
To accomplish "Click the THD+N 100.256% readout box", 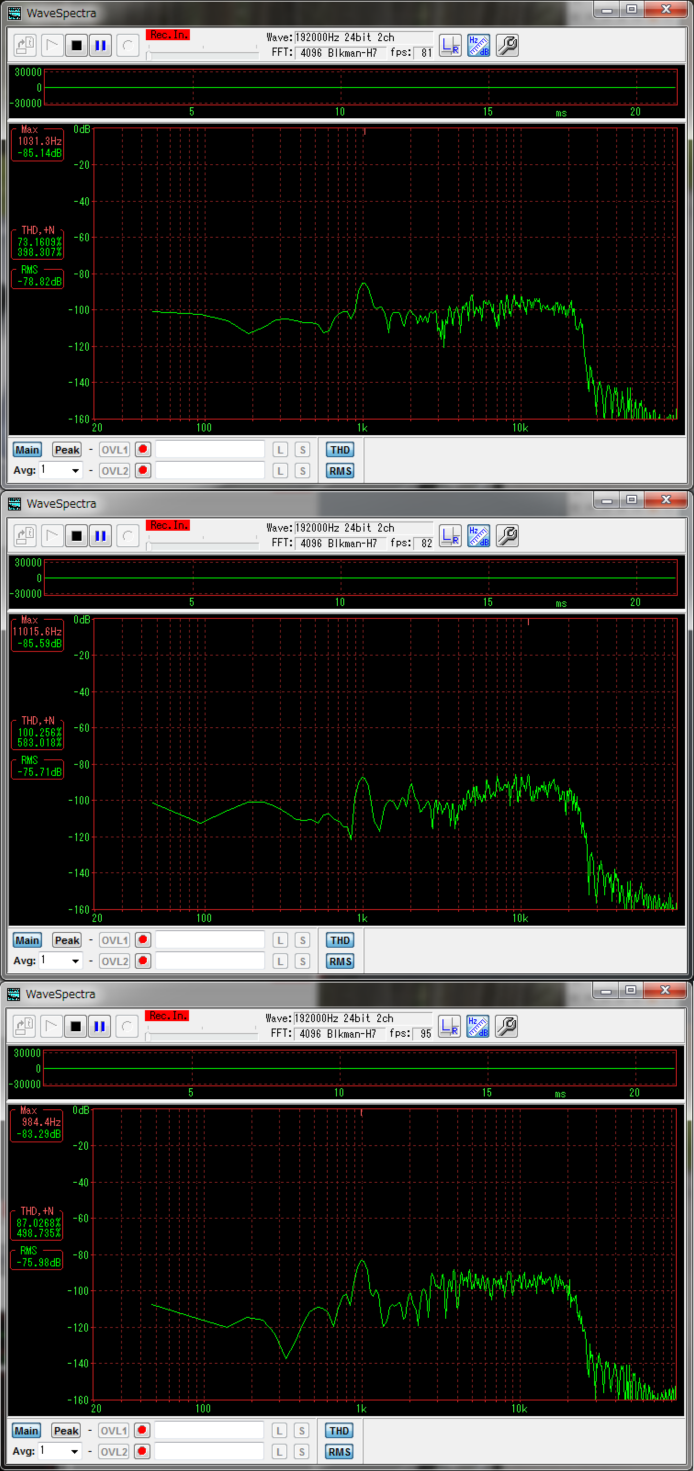I will [38, 732].
